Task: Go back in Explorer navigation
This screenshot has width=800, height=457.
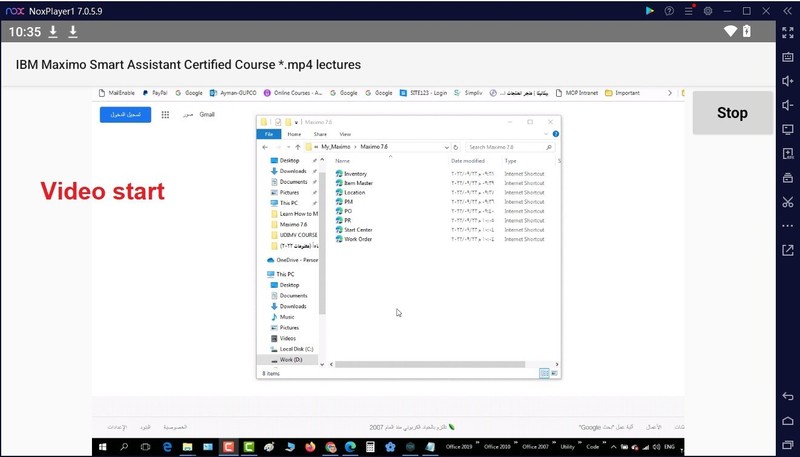Action: coord(265,147)
